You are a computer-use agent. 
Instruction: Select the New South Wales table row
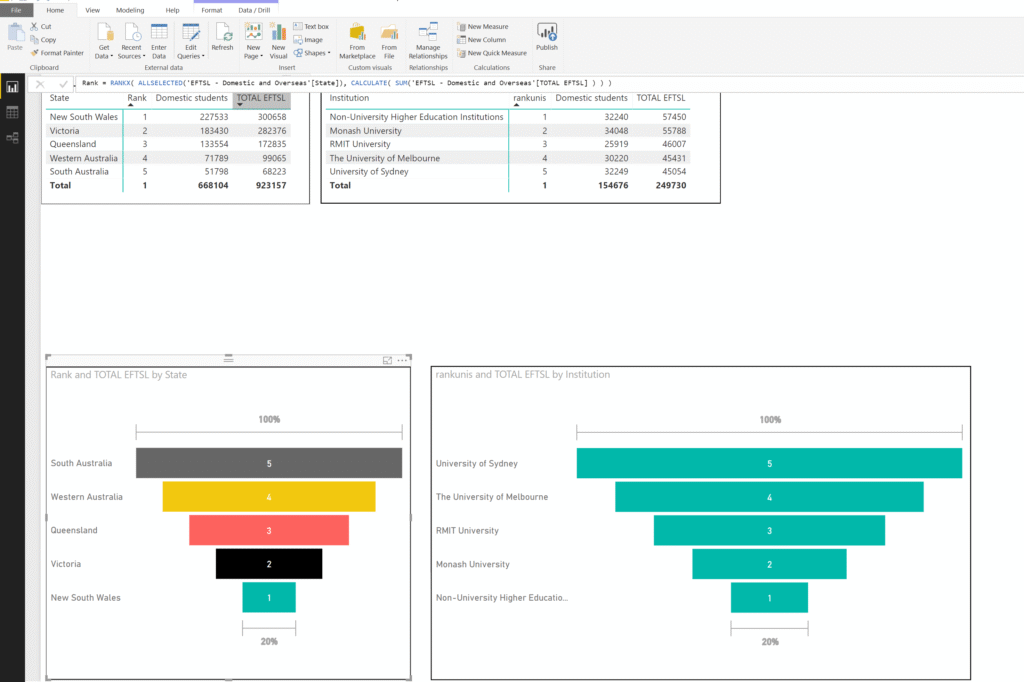(x=168, y=117)
